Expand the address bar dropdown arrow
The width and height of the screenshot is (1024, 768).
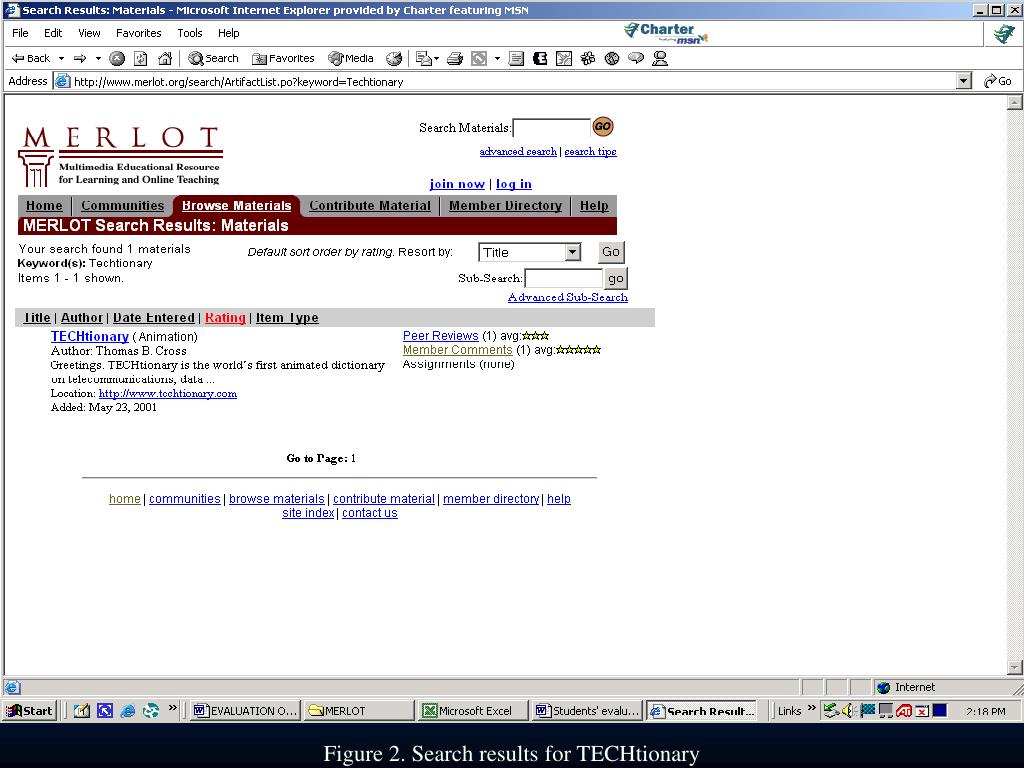(964, 82)
